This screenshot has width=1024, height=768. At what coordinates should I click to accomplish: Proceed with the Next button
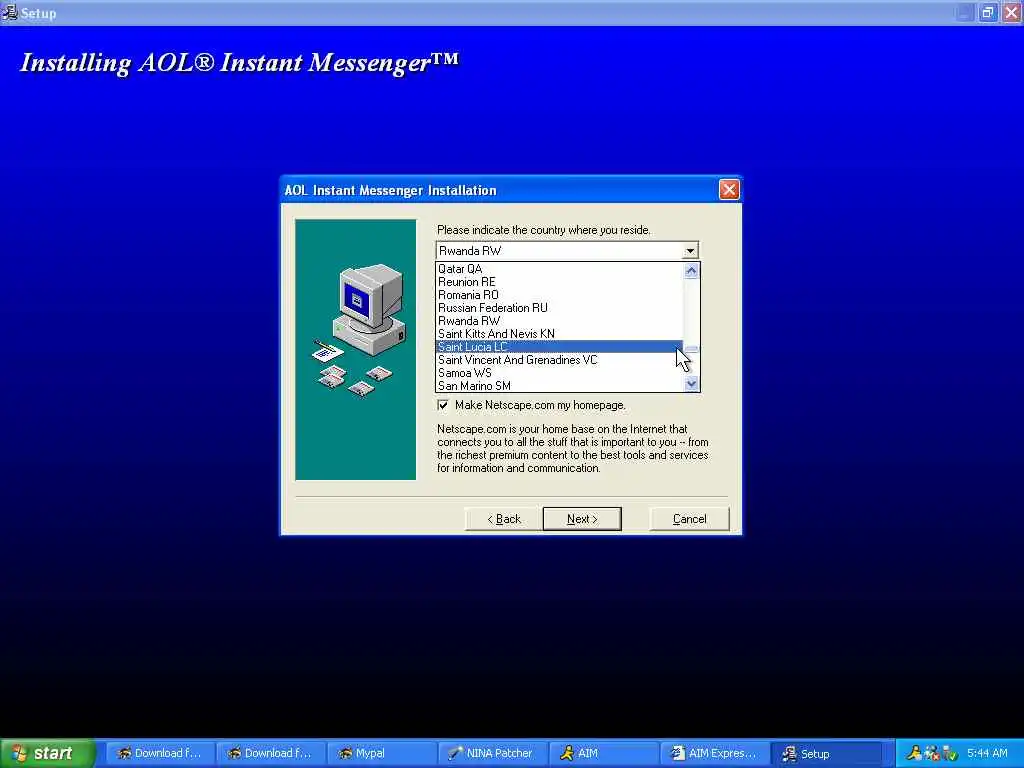582,519
